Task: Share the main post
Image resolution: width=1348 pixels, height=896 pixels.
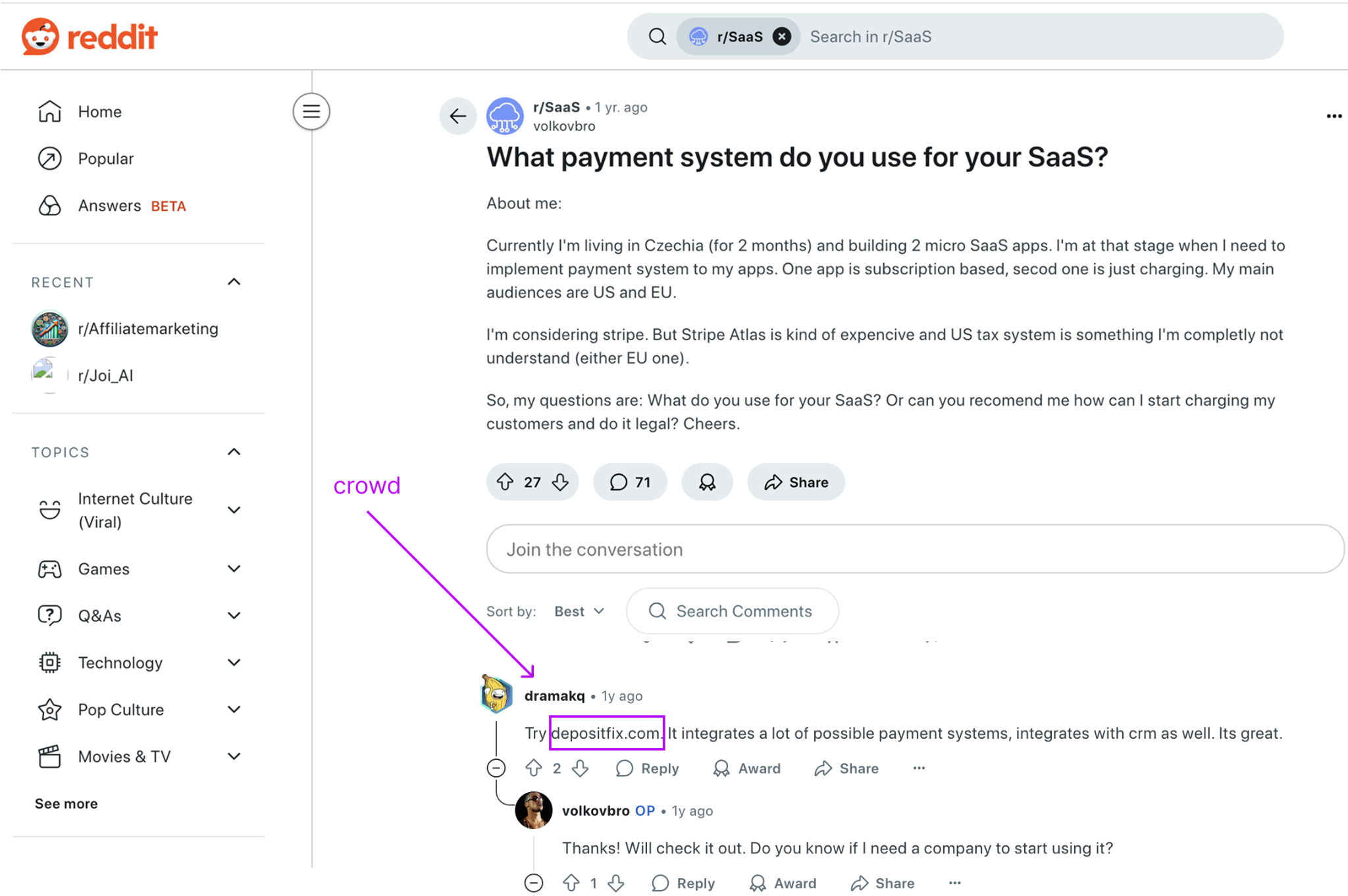Action: pyautogui.click(x=796, y=482)
